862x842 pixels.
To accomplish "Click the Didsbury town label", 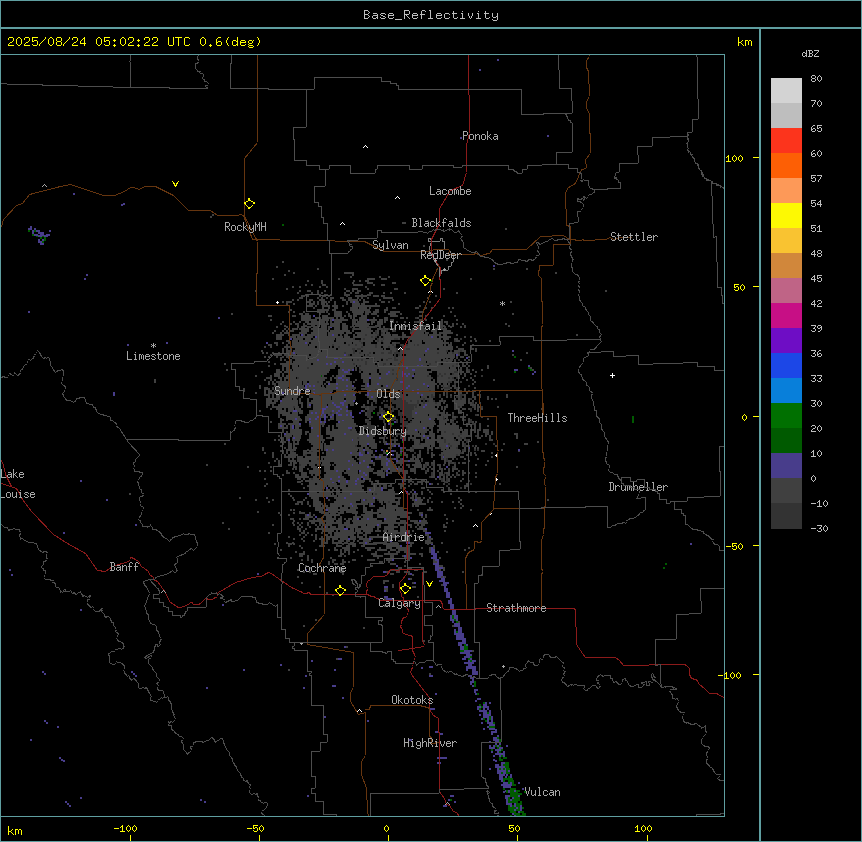I will (x=383, y=431).
